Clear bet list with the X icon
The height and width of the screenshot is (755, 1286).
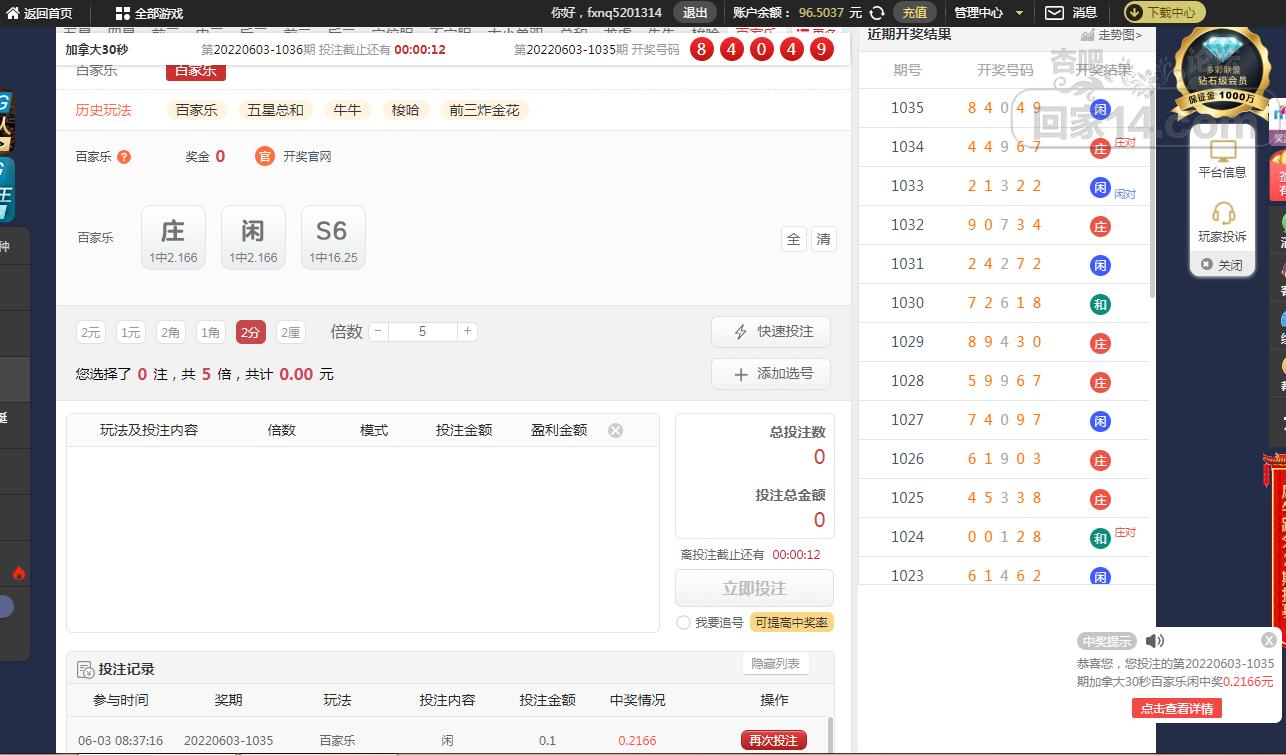coord(616,430)
